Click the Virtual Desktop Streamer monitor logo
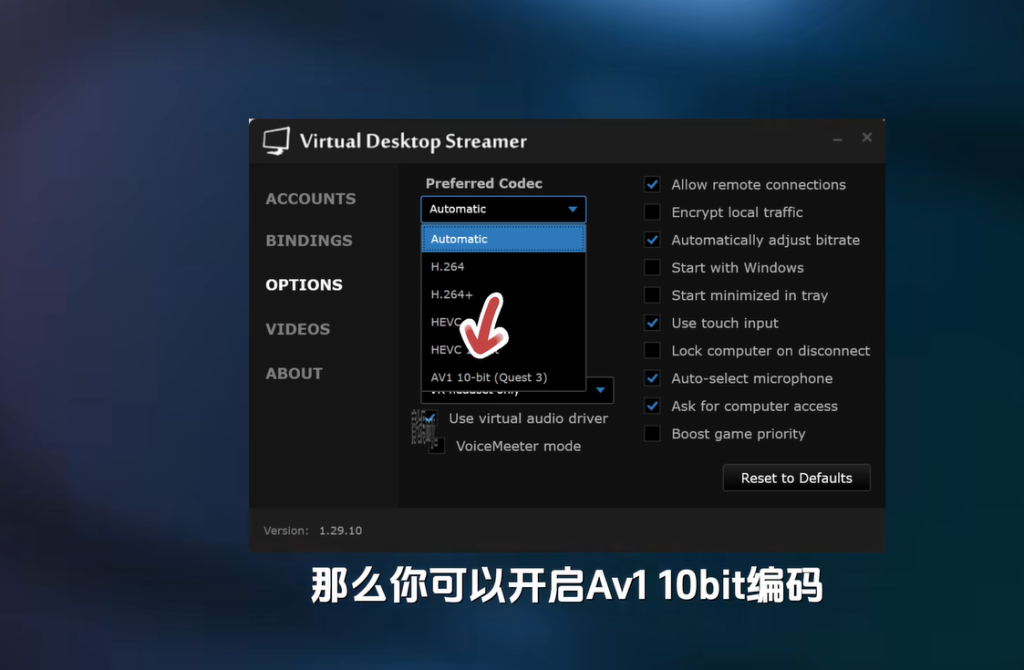The image size is (1024, 670). (x=276, y=140)
